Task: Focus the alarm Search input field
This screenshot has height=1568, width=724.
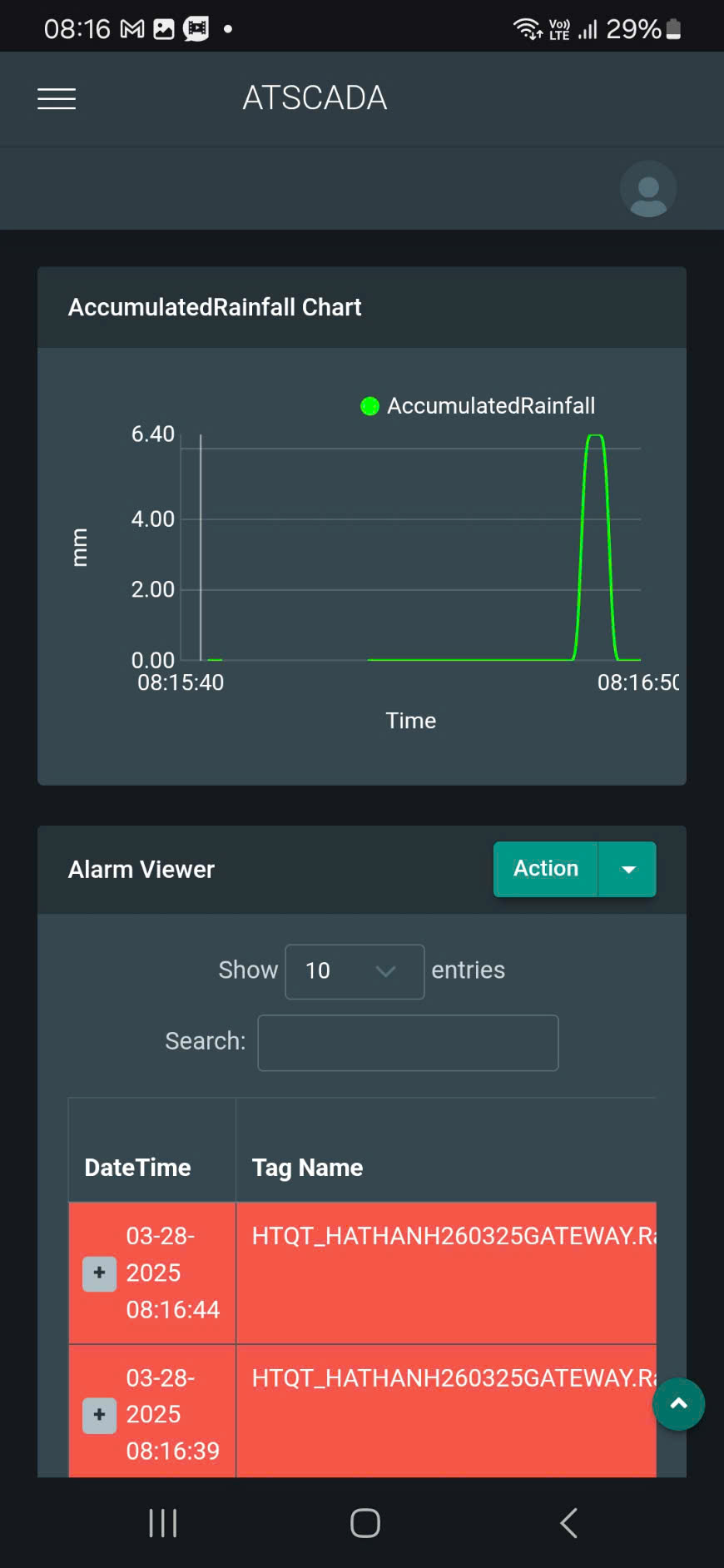Action: click(408, 1043)
